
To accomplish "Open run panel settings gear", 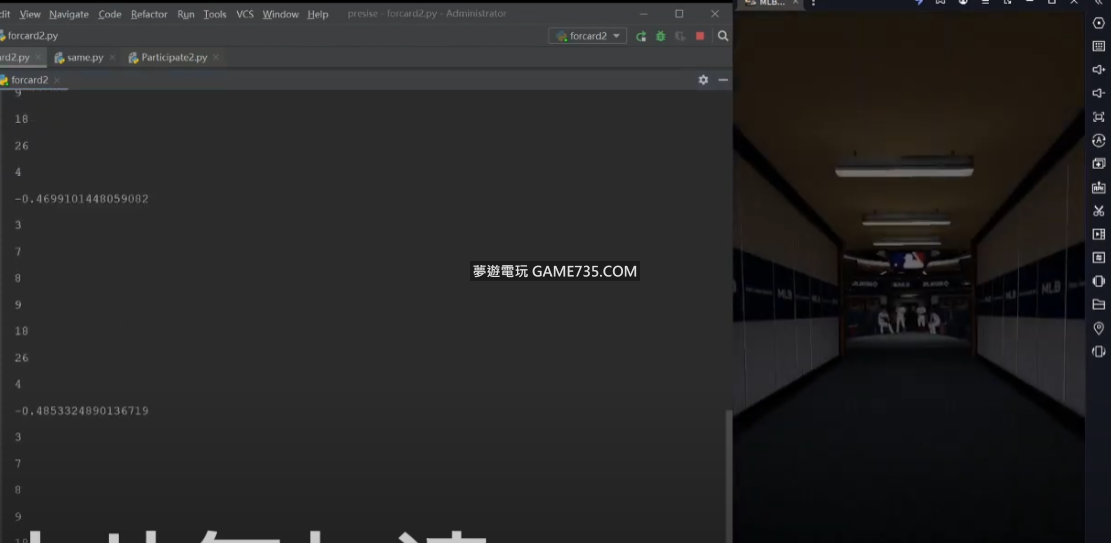I will (703, 80).
